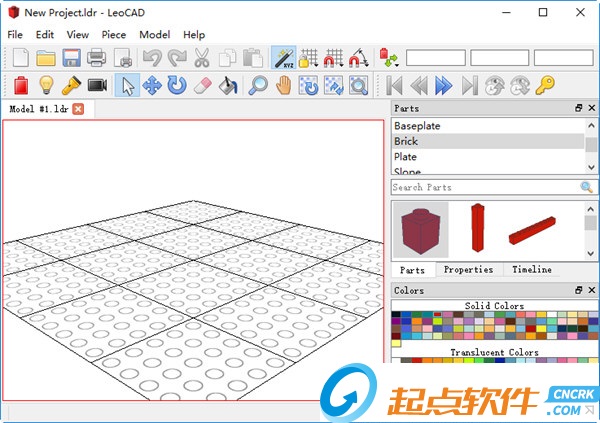Activate the select arrow tool

[x=127, y=85]
